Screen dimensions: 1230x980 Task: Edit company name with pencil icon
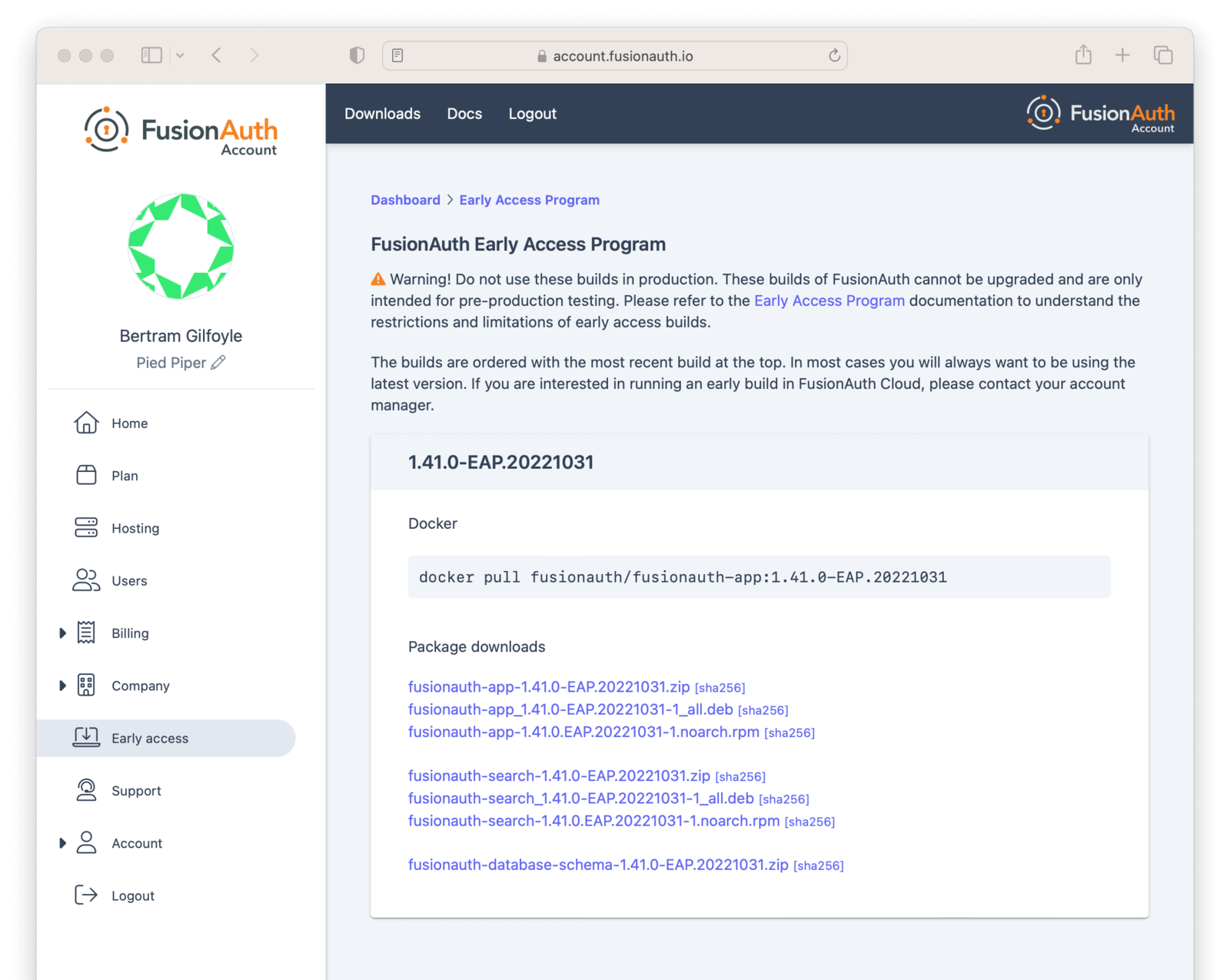click(x=218, y=362)
